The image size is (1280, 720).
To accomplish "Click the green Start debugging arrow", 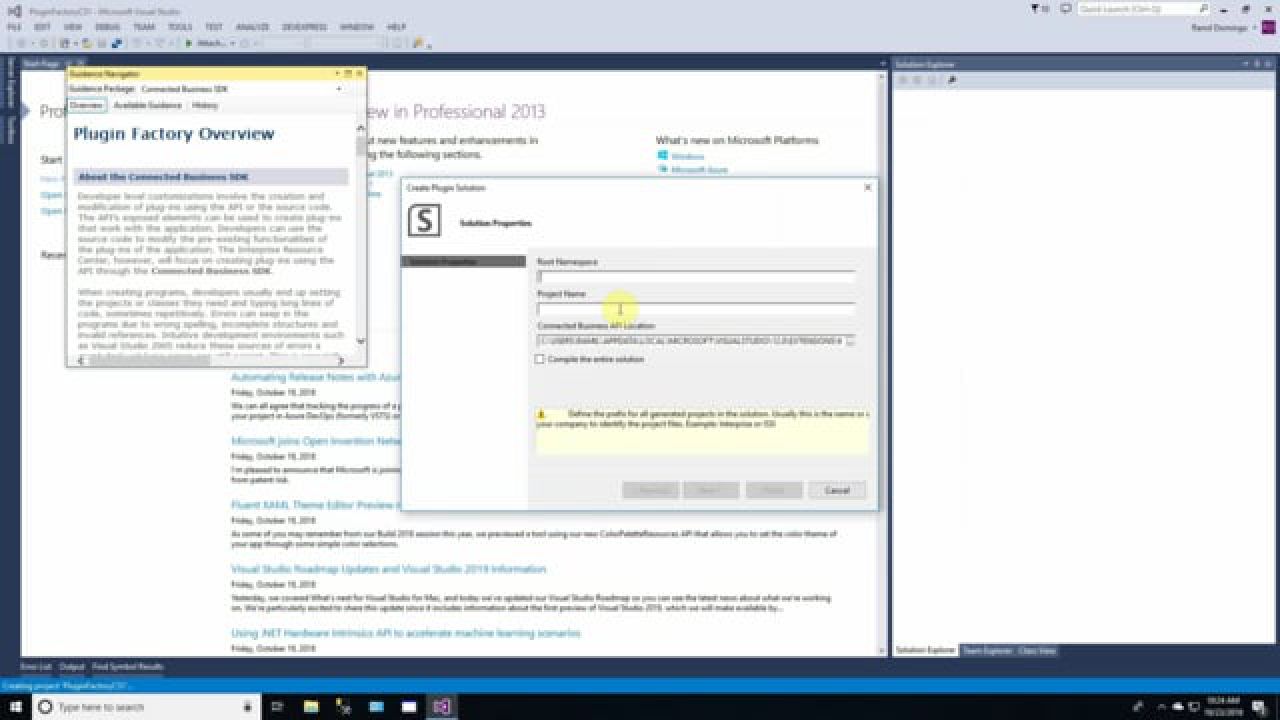I will tap(190, 43).
